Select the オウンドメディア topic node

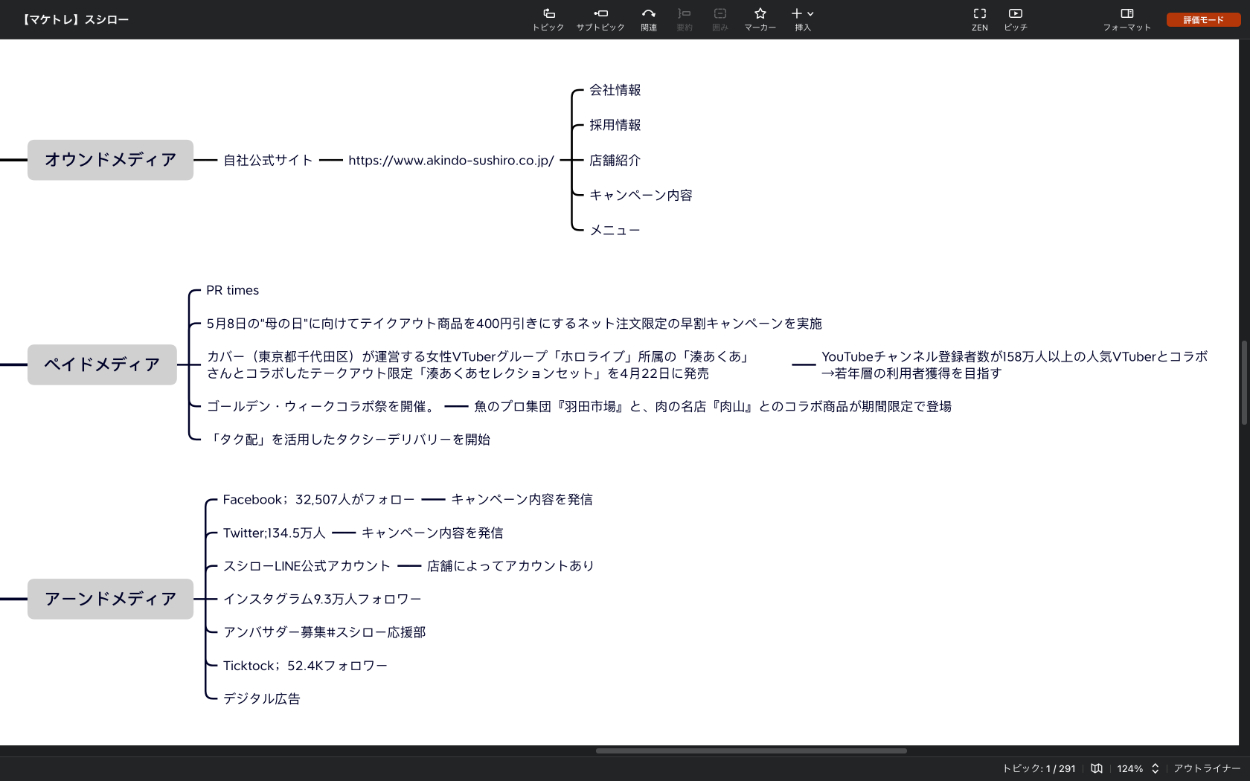110,160
